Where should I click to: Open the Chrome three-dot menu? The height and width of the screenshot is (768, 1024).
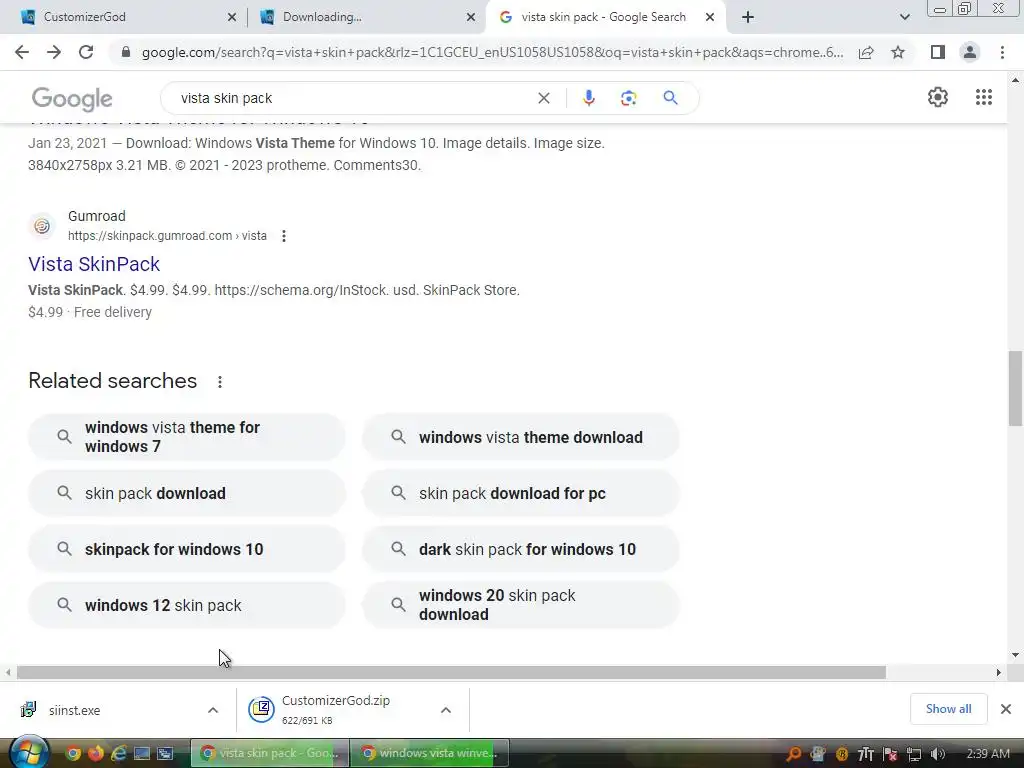pos(1002,52)
